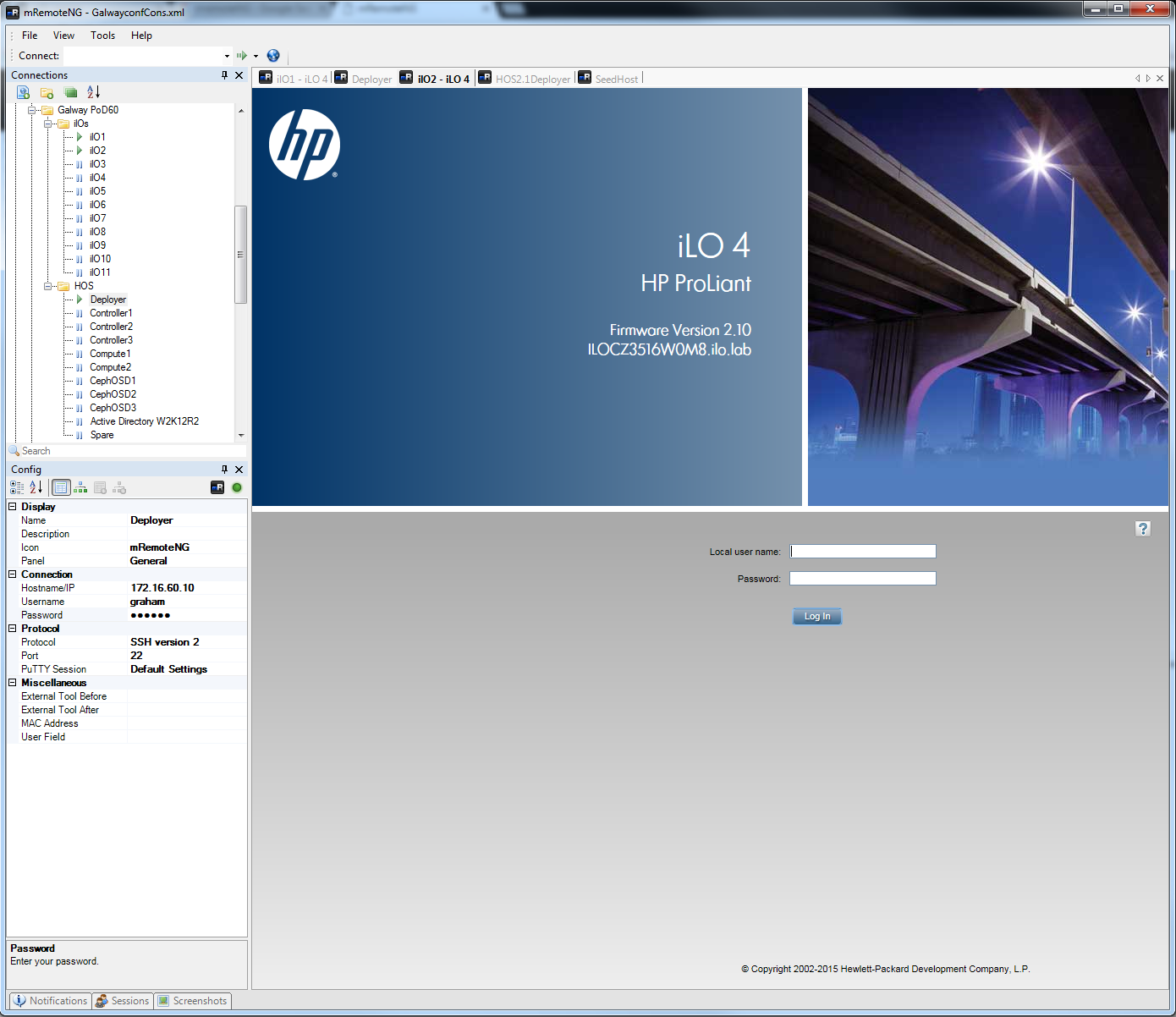Click the Protocol value SSH version 2
The height and width of the screenshot is (1017, 1176).
165,642
